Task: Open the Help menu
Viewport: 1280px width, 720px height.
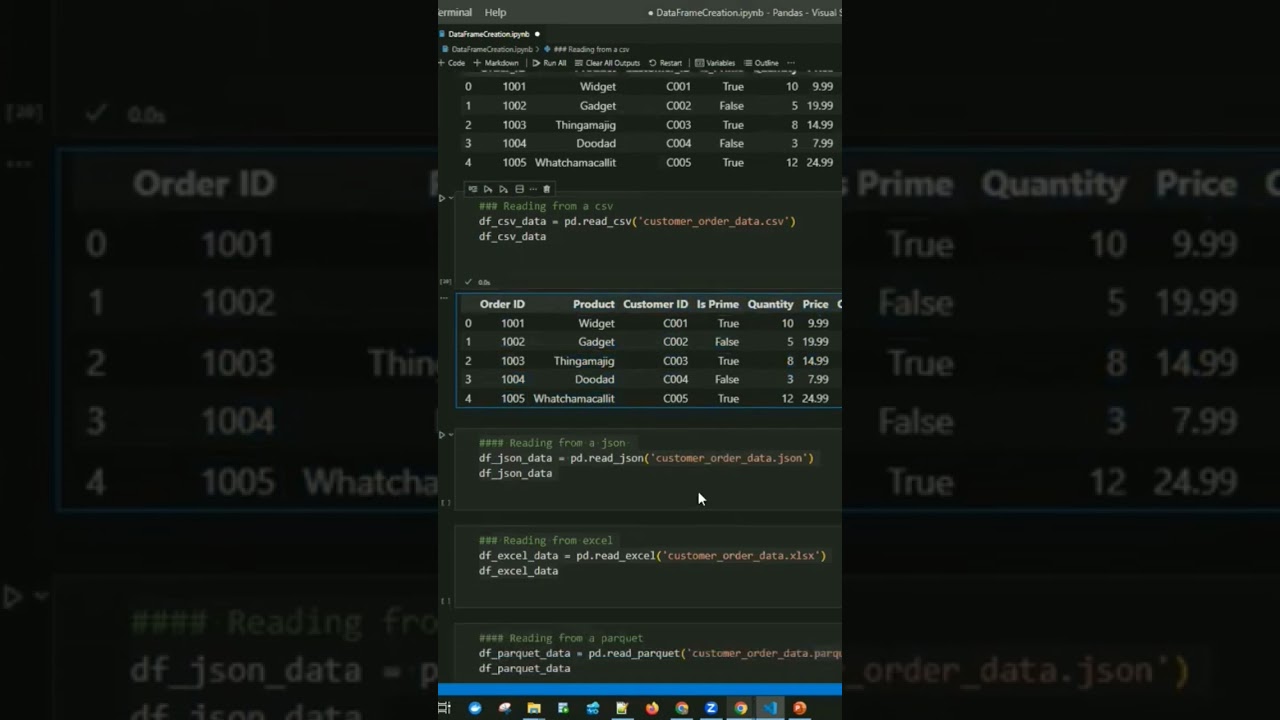Action: point(495,12)
